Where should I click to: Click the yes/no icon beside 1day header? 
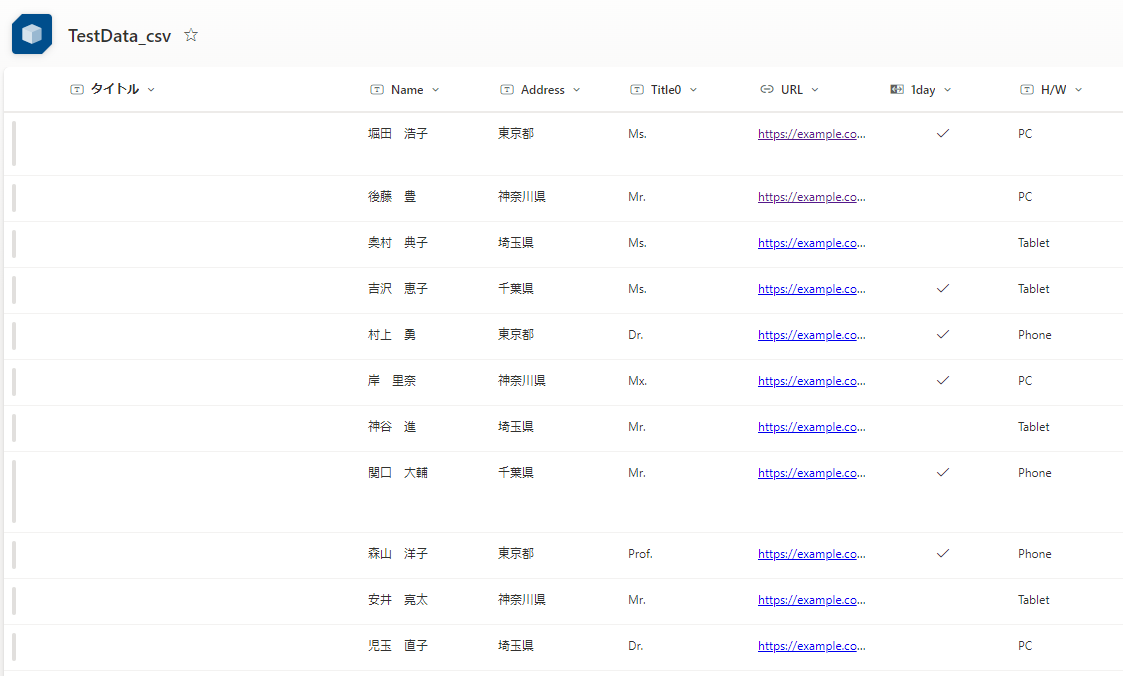(897, 90)
